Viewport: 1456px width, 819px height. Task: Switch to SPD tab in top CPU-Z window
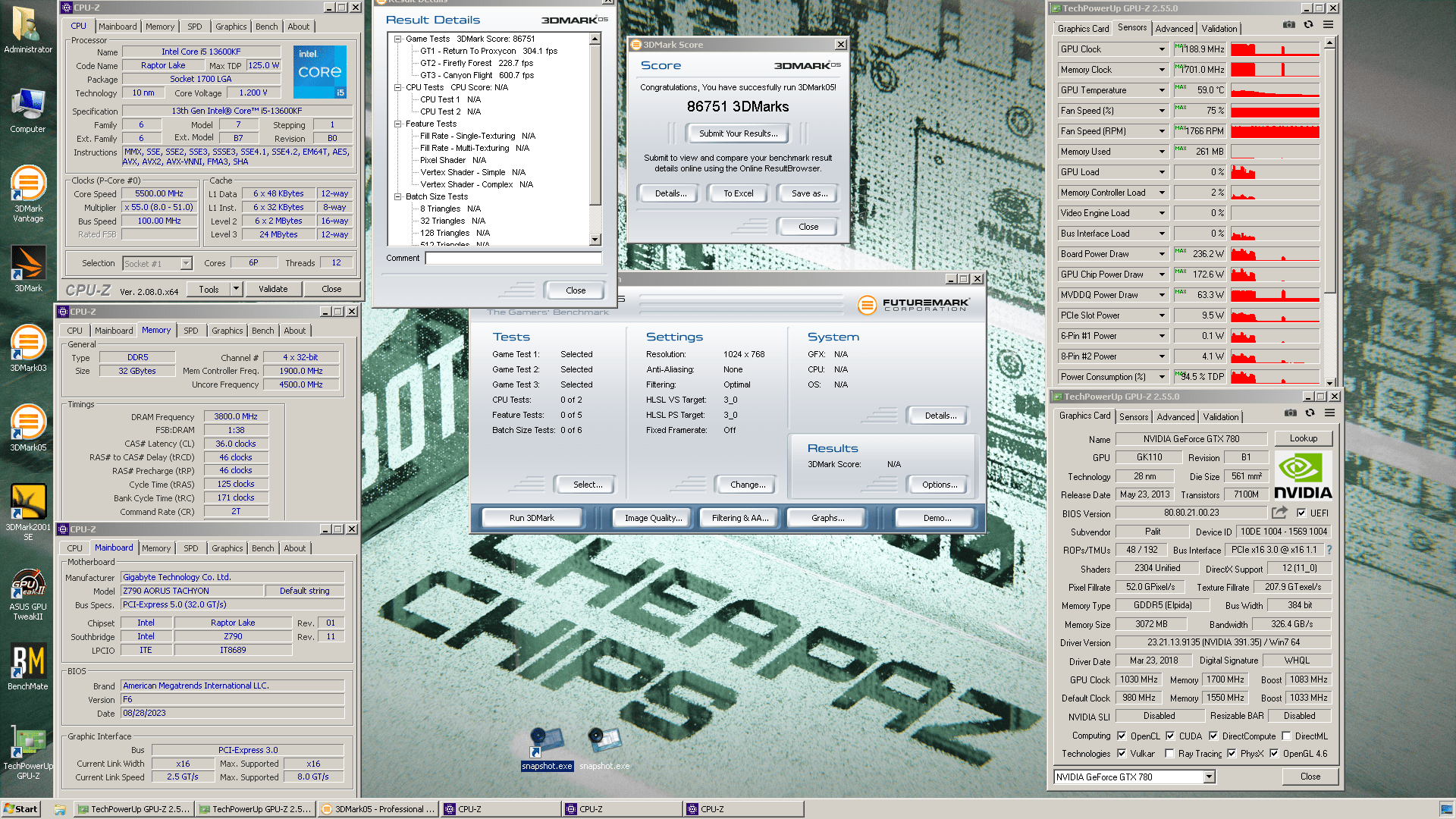click(195, 27)
